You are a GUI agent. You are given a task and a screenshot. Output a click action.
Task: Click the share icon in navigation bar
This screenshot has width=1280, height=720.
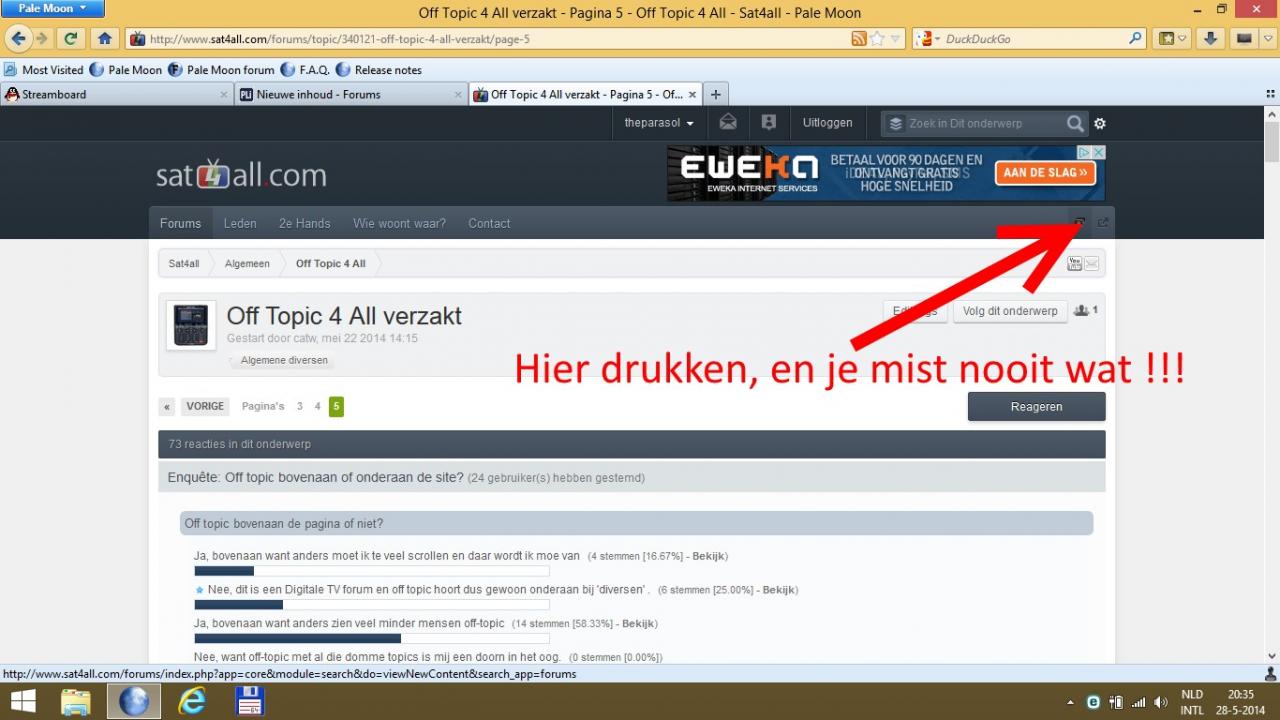pos(1102,223)
